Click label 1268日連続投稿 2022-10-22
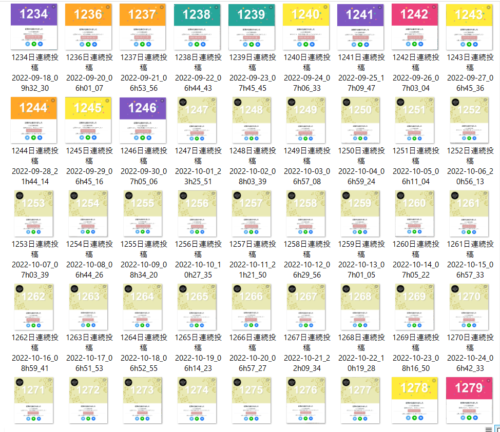 [361, 353]
